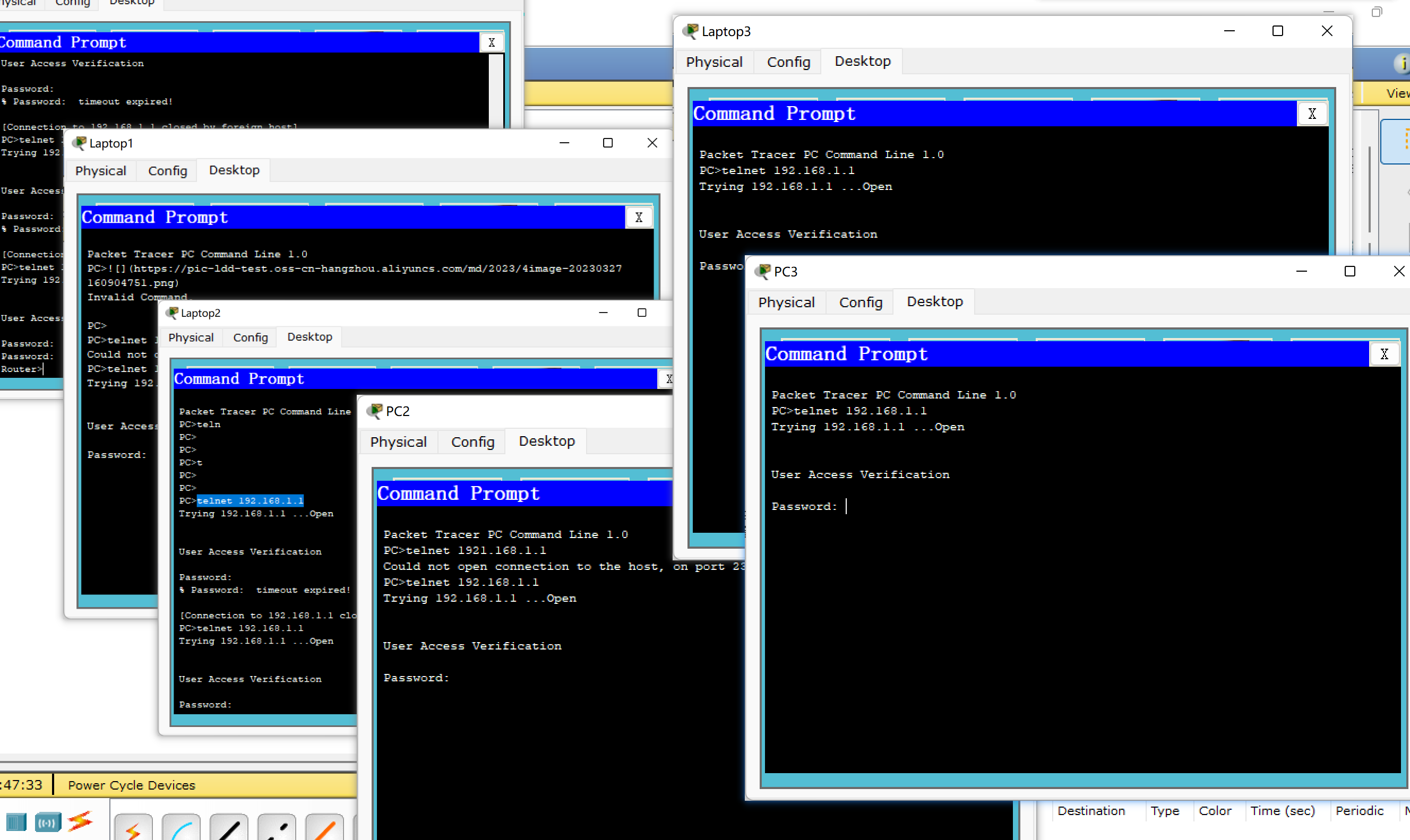The width and height of the screenshot is (1410, 840).
Task: Open the Wireless Devices category
Action: 48,822
